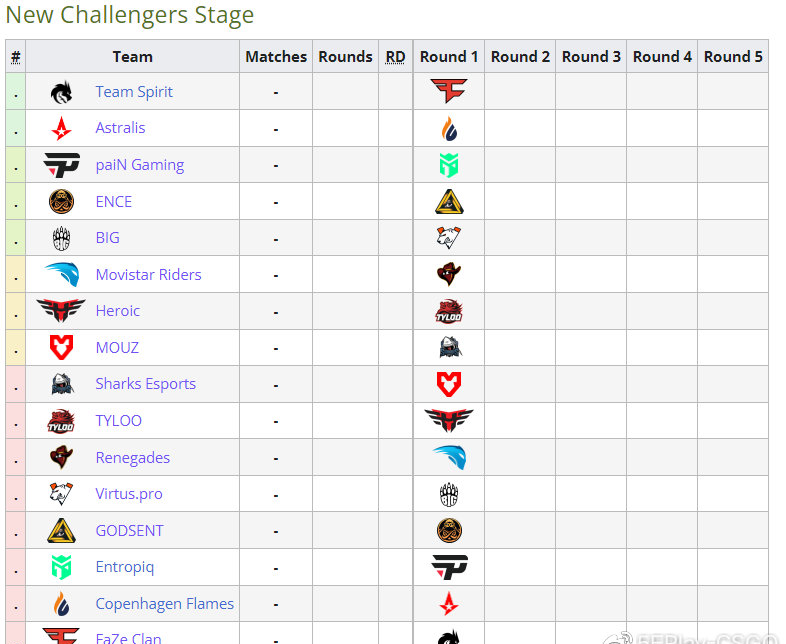
Task: Click the RD column header abbreviation
Action: tap(395, 57)
